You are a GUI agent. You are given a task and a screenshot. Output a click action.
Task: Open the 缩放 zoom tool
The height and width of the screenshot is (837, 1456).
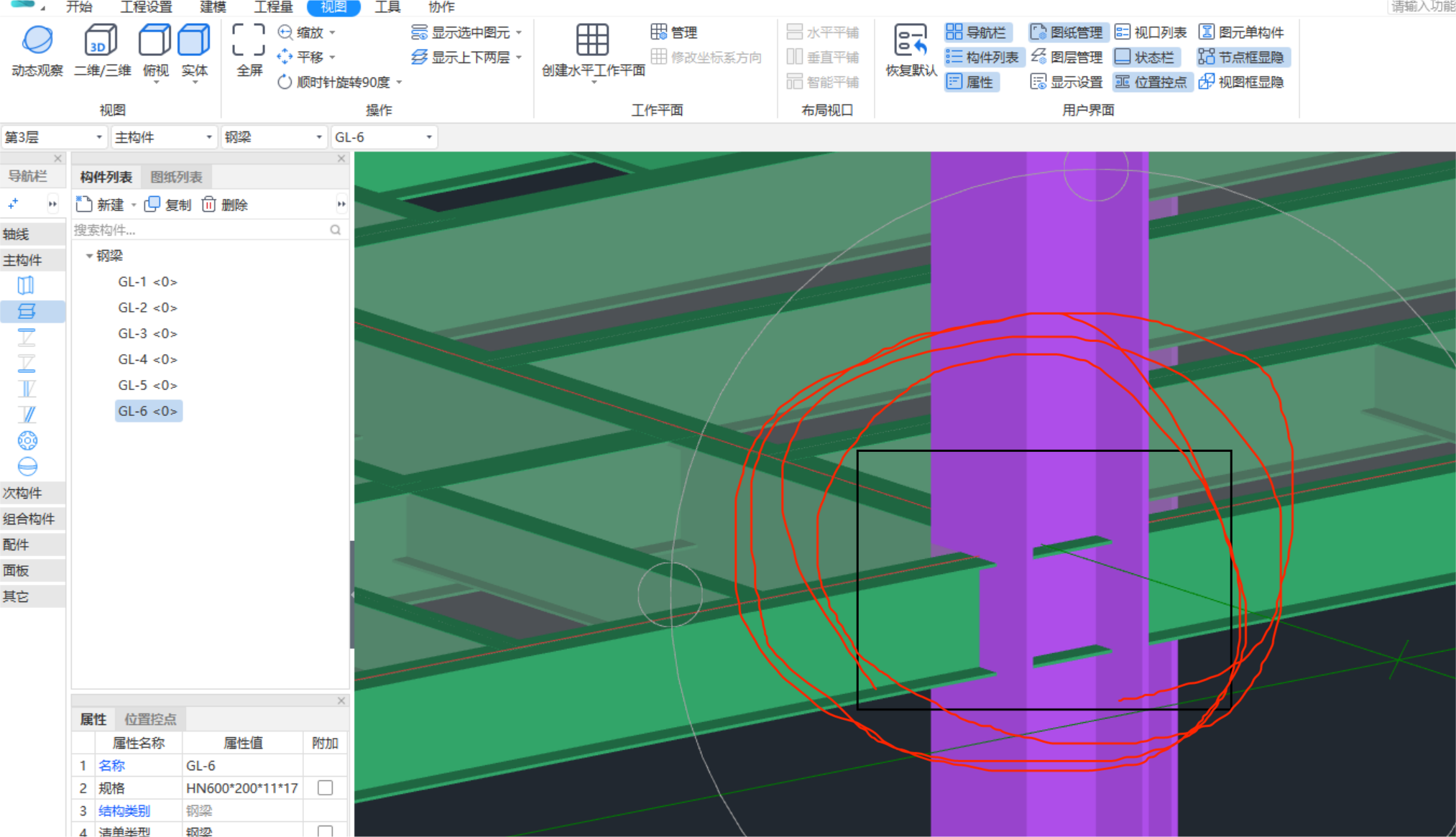click(307, 32)
